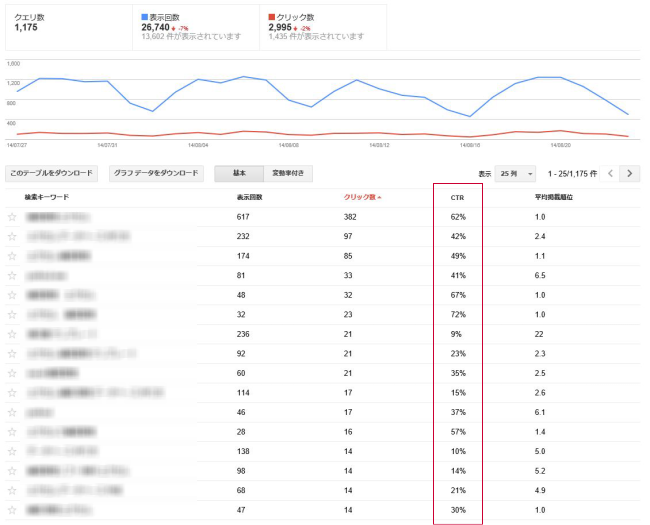The image size is (650, 525).
Task: Click グラフデータをダウンロード button
Action: coord(157,173)
